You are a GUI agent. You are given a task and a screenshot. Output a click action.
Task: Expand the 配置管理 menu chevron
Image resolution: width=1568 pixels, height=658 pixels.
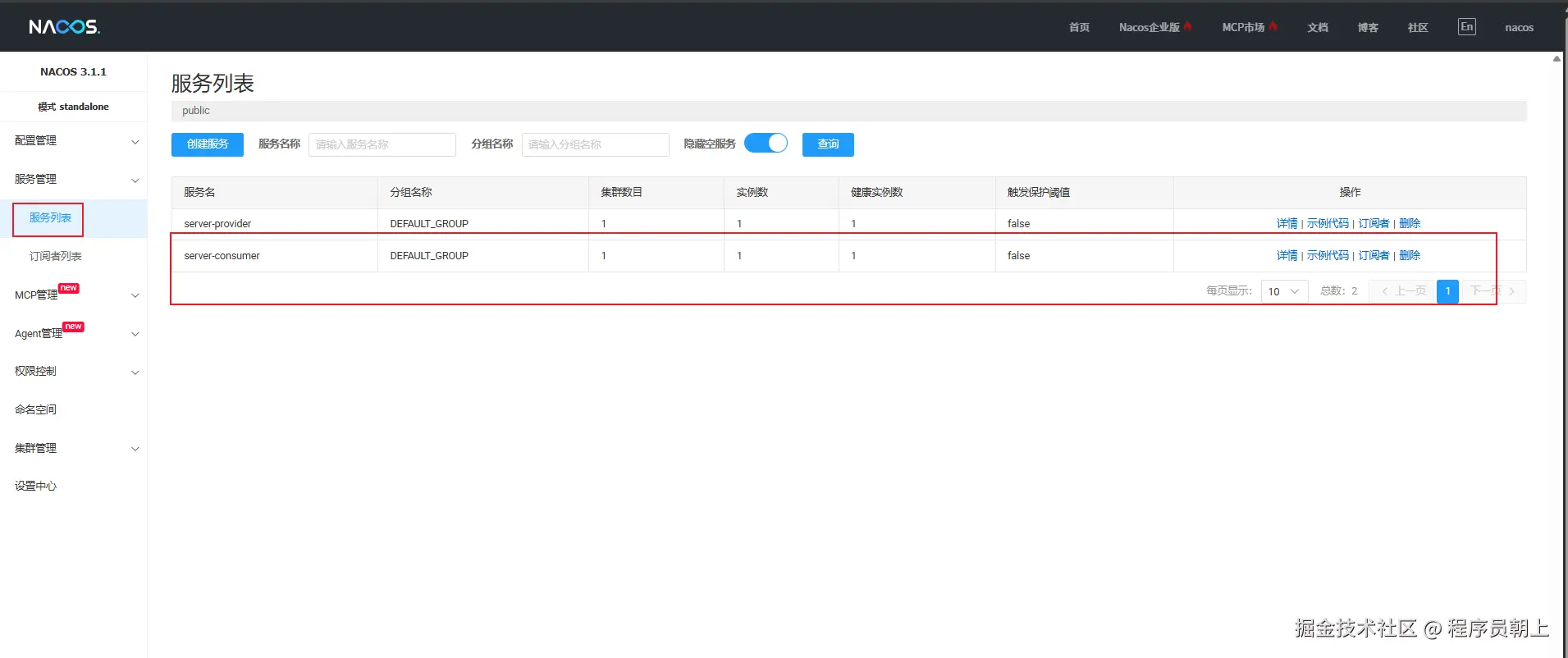point(135,142)
